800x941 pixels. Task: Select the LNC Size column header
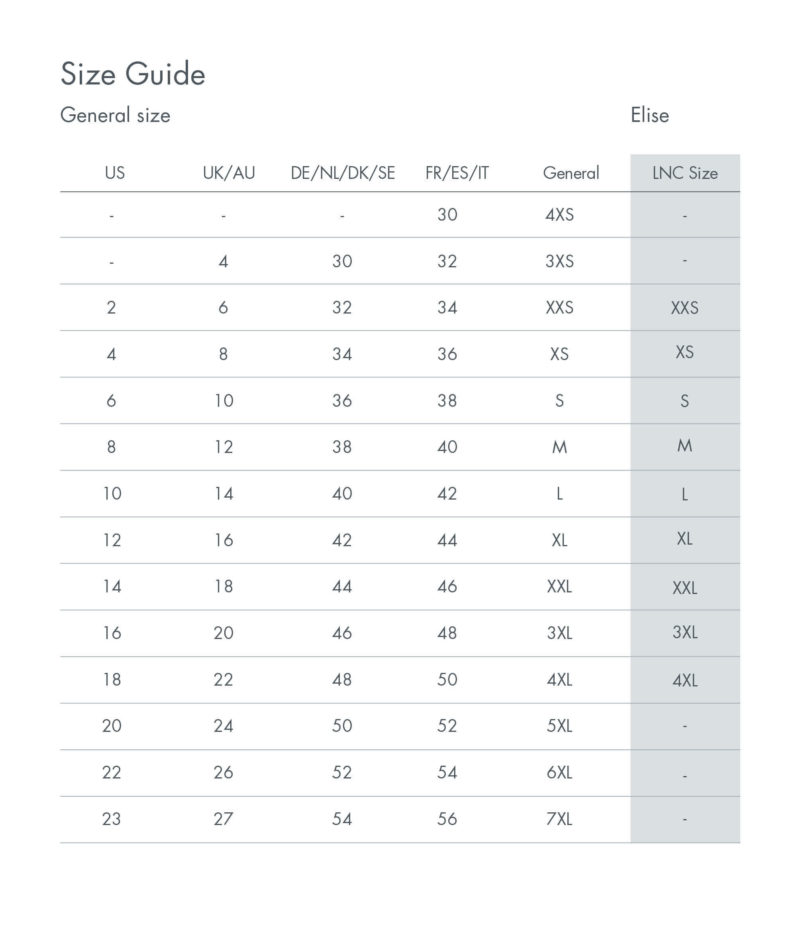(685, 173)
